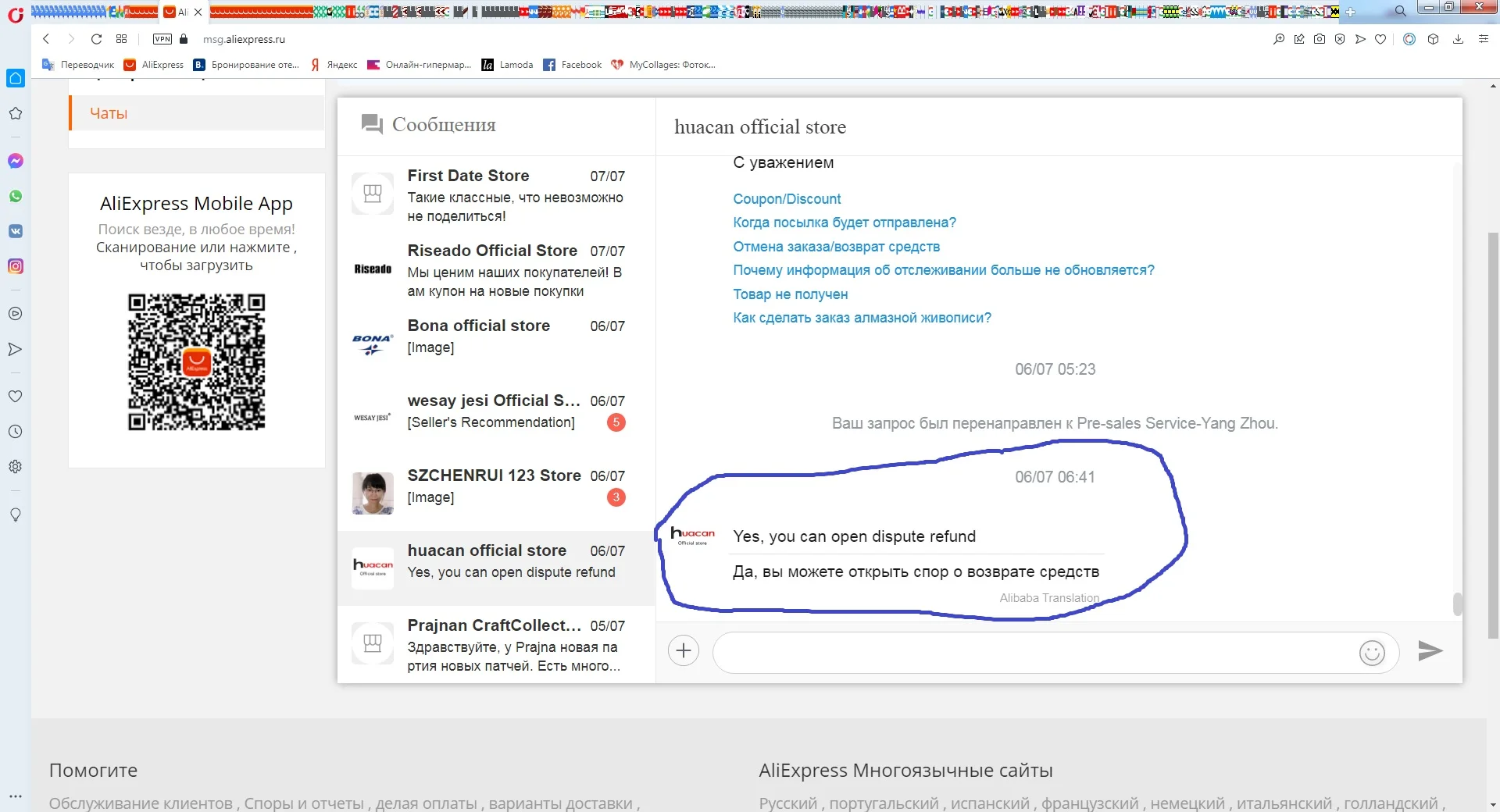
Task: Open extensions cube icon
Action: point(1433,39)
